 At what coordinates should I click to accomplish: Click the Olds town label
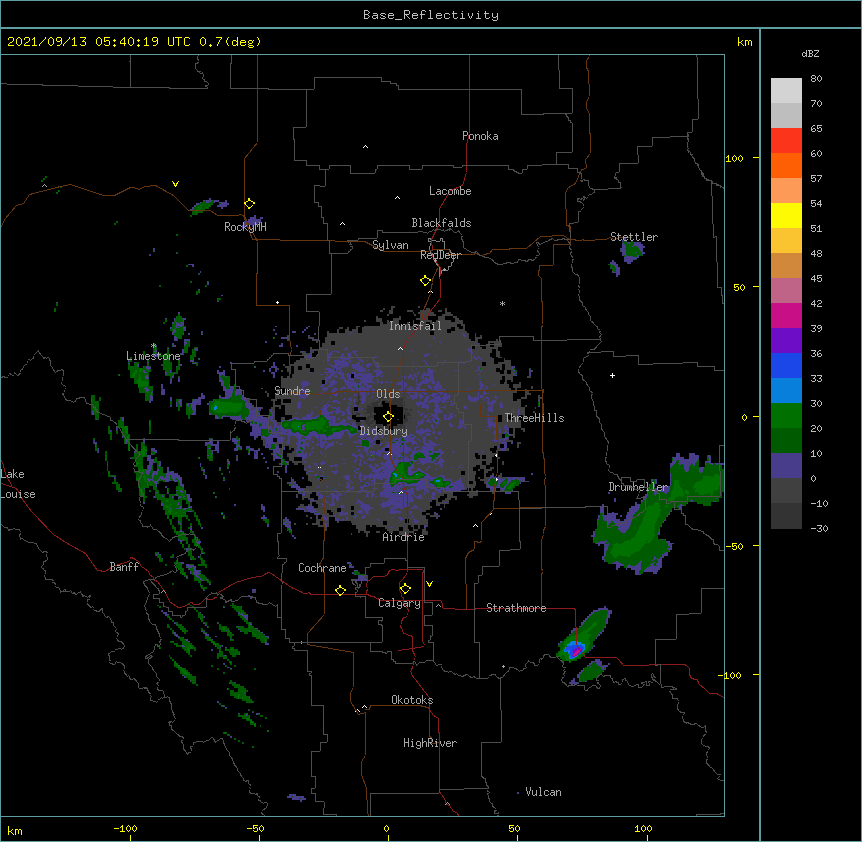click(388, 394)
